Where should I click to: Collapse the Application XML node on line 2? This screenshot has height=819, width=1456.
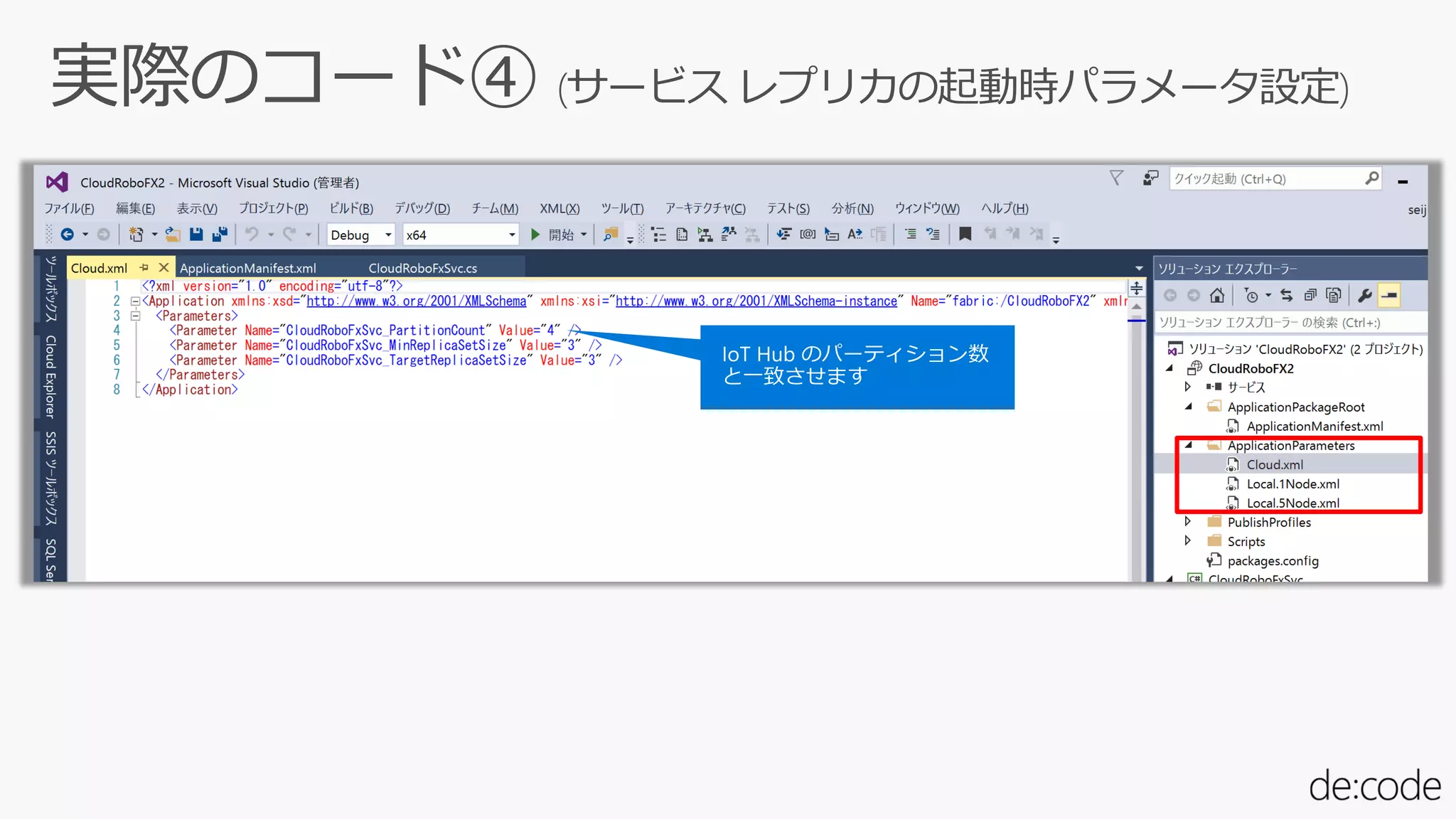pos(135,301)
